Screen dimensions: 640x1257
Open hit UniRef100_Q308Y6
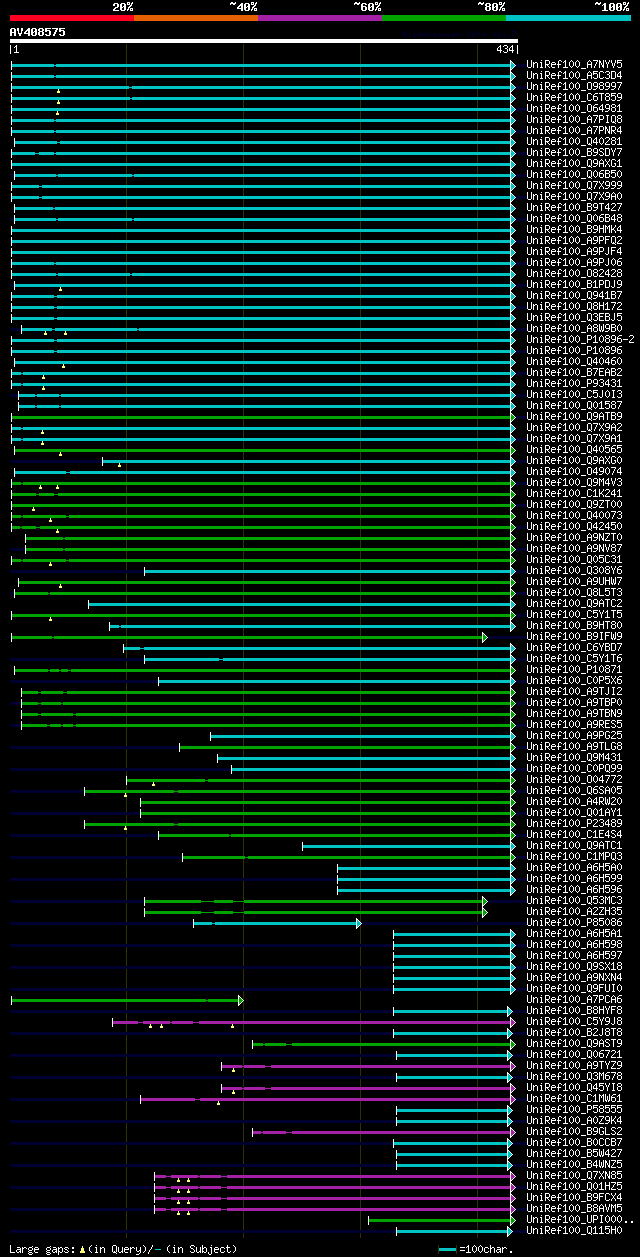(x=573, y=570)
